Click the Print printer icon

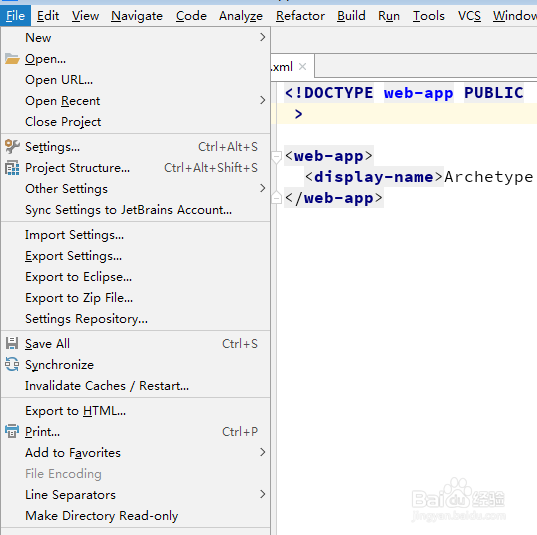[x=12, y=431]
